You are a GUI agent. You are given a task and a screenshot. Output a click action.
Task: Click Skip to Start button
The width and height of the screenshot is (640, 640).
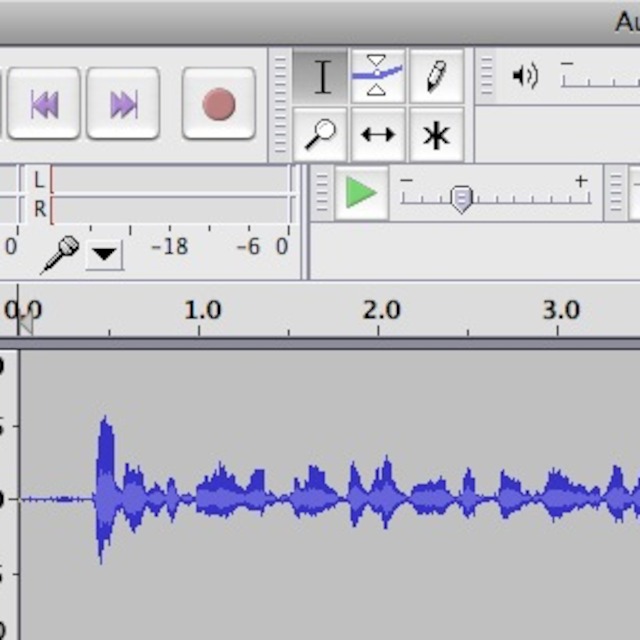[44, 104]
